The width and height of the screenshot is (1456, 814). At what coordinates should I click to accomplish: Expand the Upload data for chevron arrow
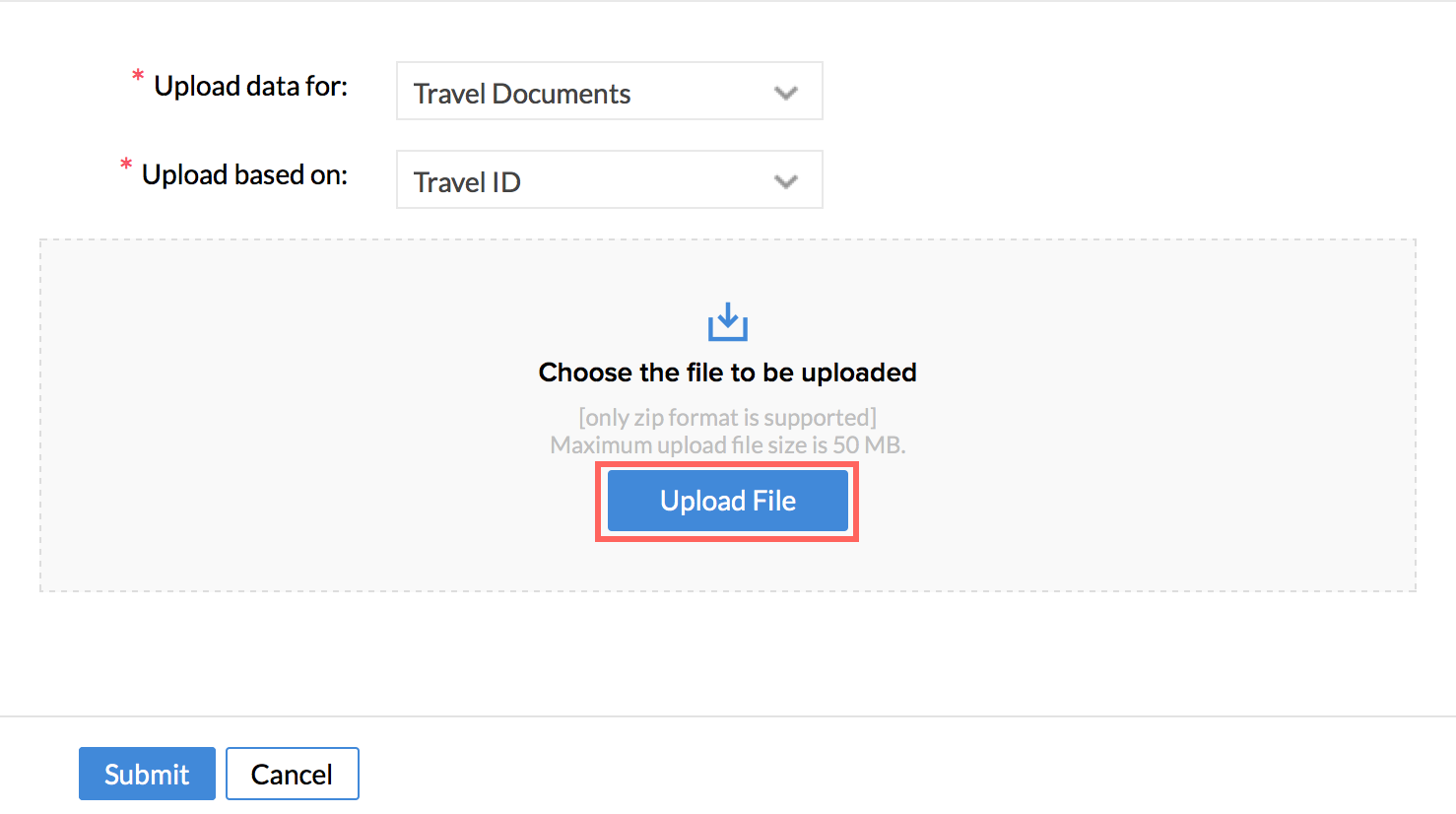[x=785, y=94]
